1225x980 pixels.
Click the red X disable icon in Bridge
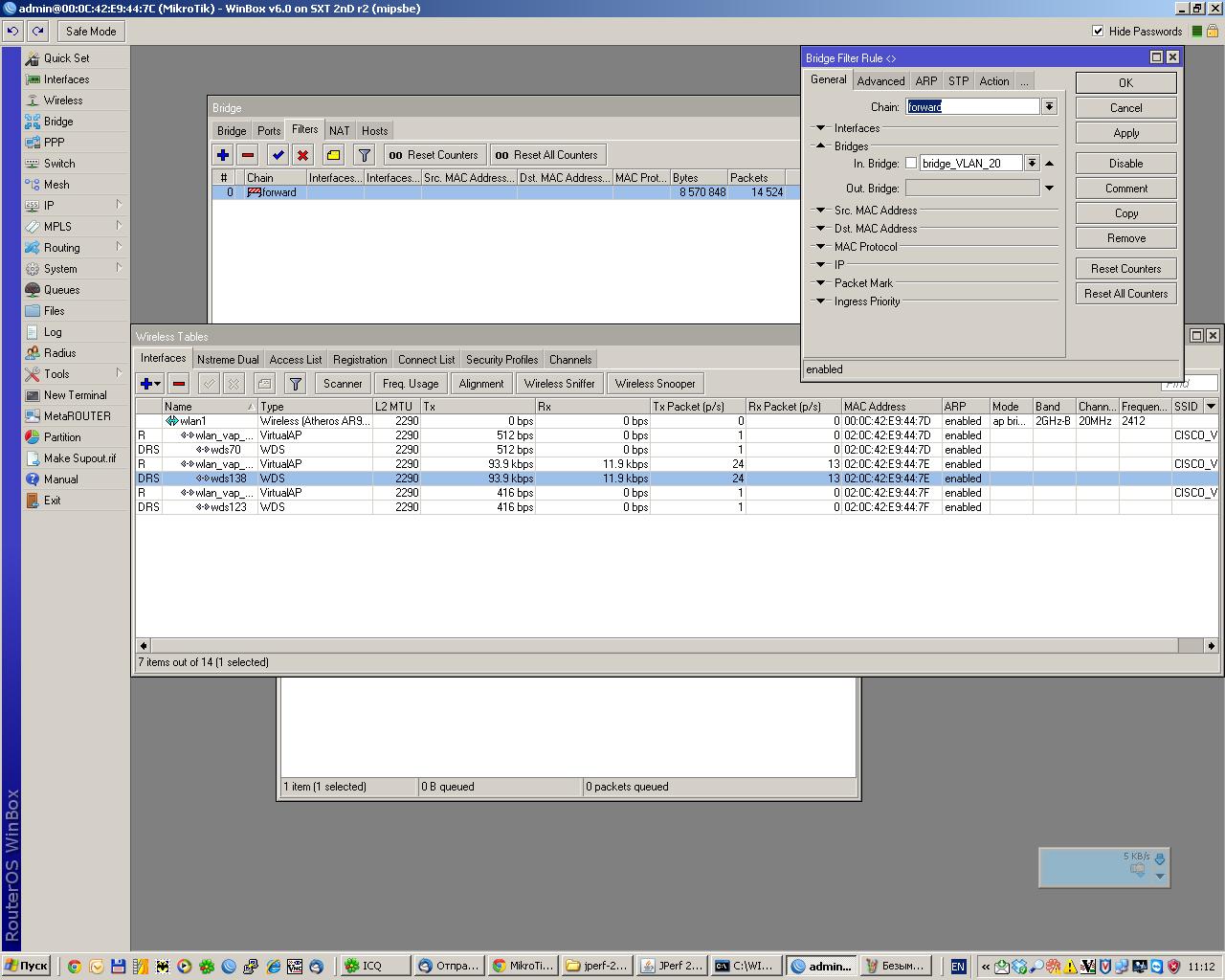(x=302, y=155)
